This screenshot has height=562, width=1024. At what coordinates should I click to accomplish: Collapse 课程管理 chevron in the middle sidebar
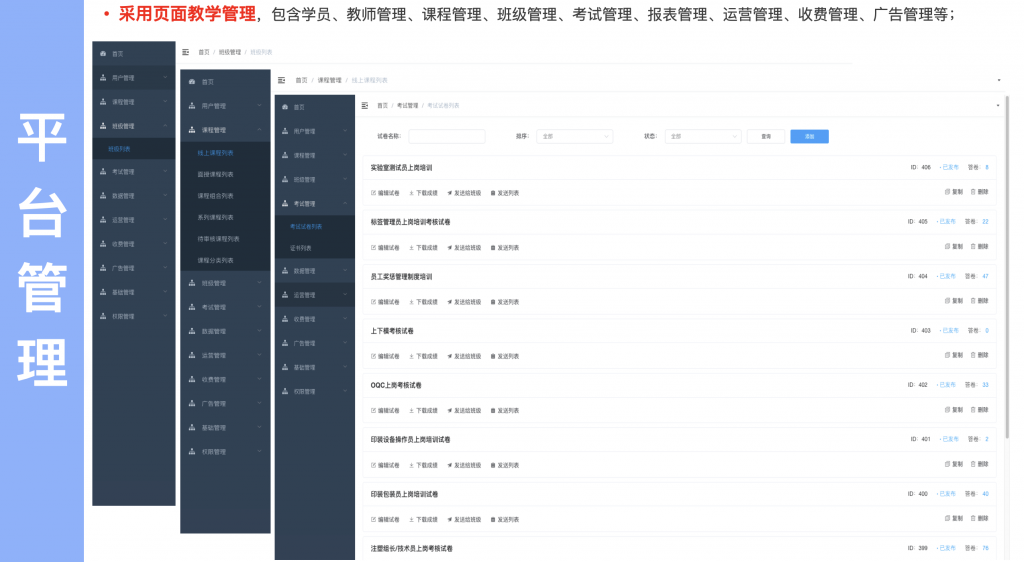pos(259,130)
